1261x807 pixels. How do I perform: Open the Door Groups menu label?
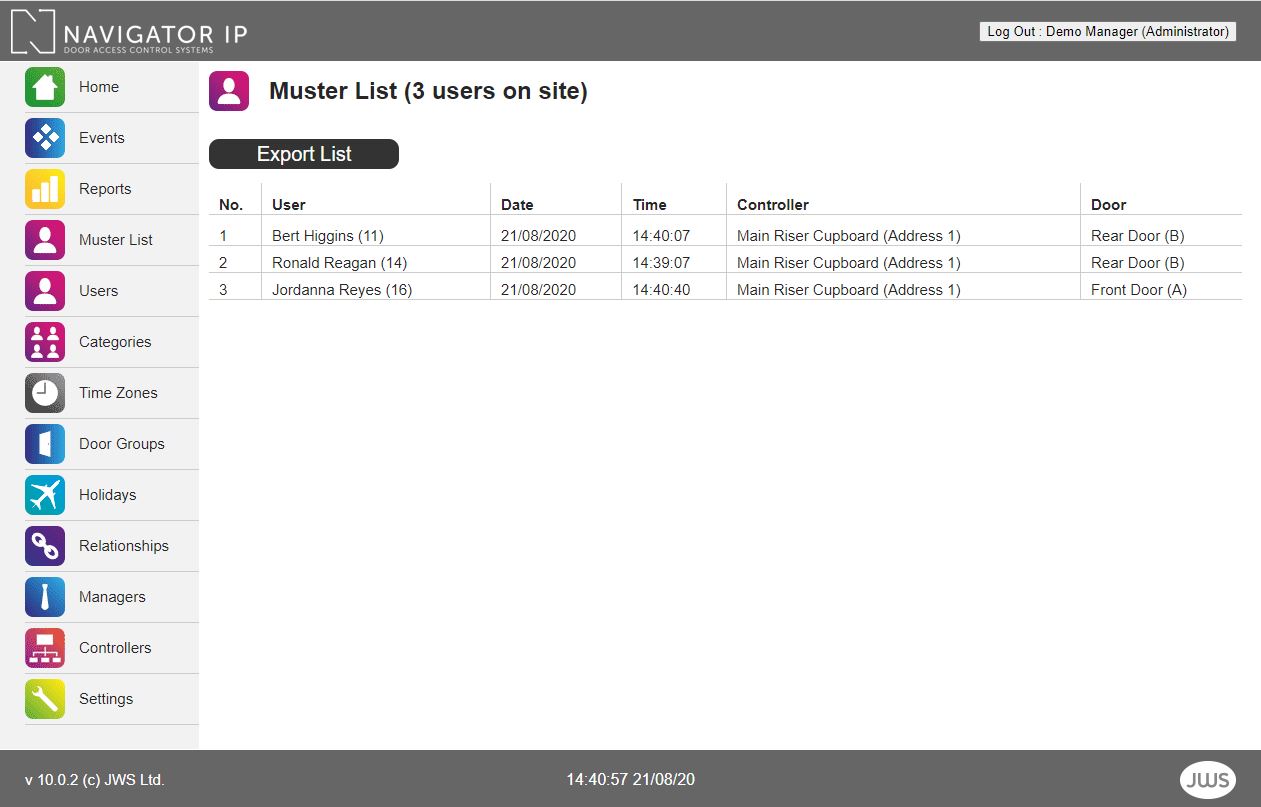pos(122,444)
